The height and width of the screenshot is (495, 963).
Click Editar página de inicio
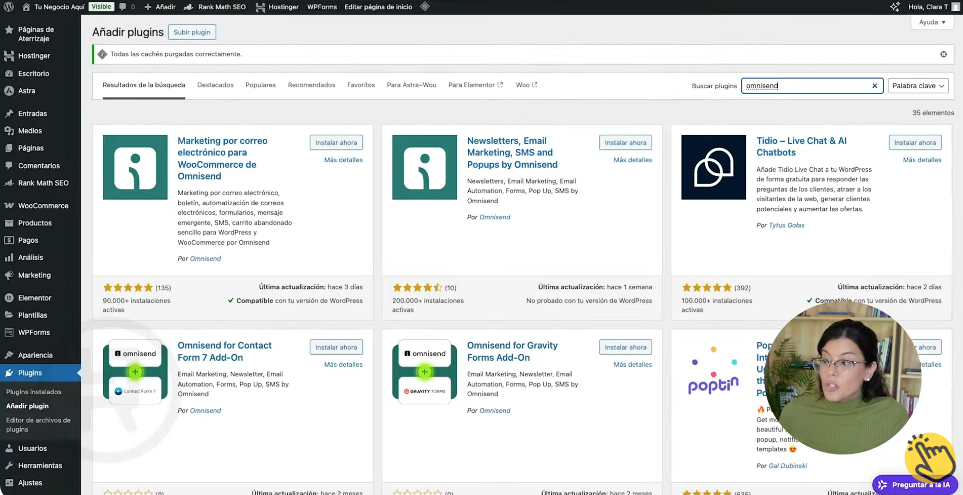[378, 7]
